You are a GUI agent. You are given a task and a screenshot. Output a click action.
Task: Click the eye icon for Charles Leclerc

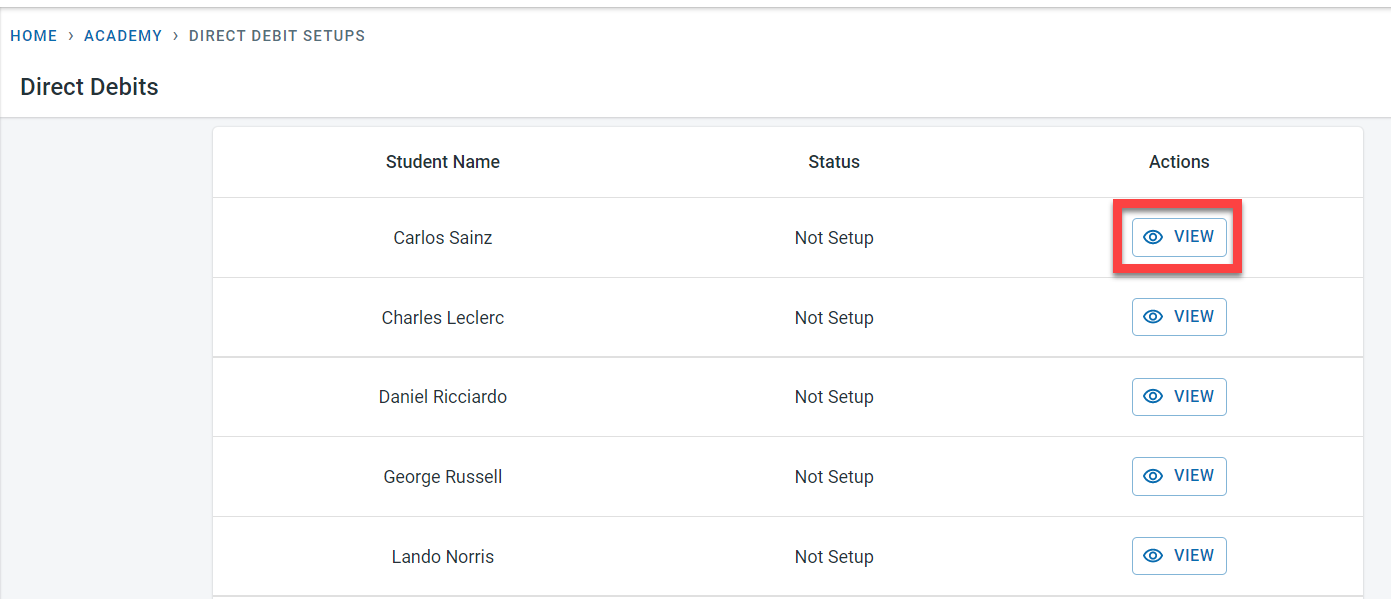click(1153, 317)
